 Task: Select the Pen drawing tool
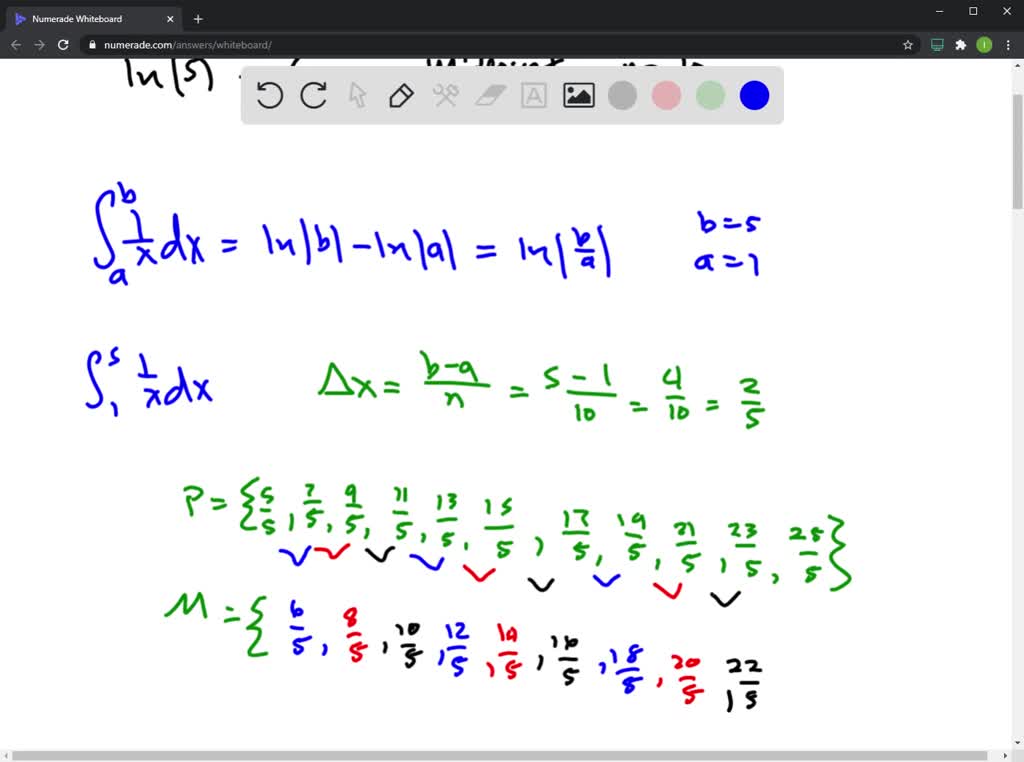coord(400,95)
